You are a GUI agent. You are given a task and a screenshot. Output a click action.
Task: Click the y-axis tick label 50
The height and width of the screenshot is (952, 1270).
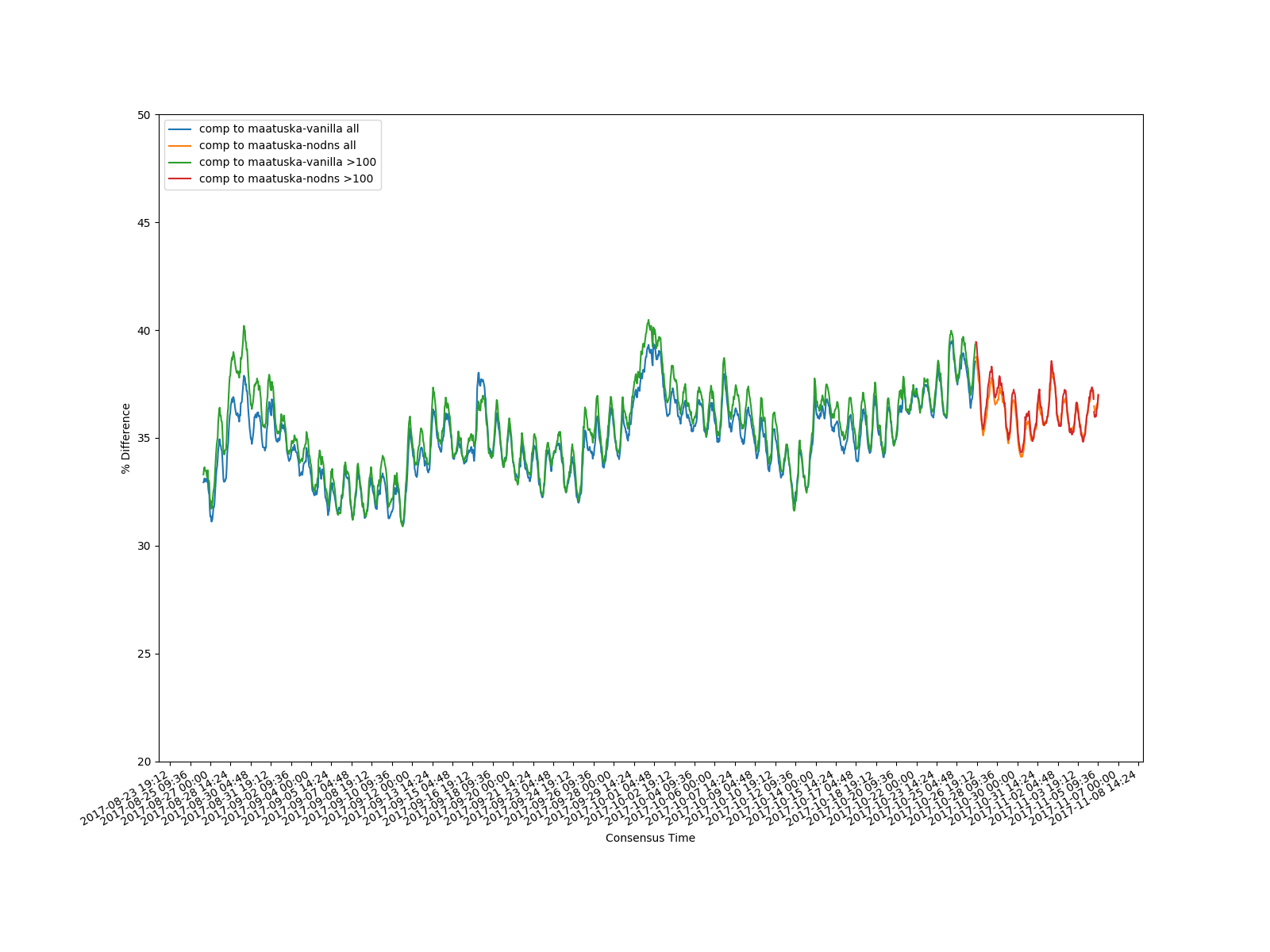(144, 115)
